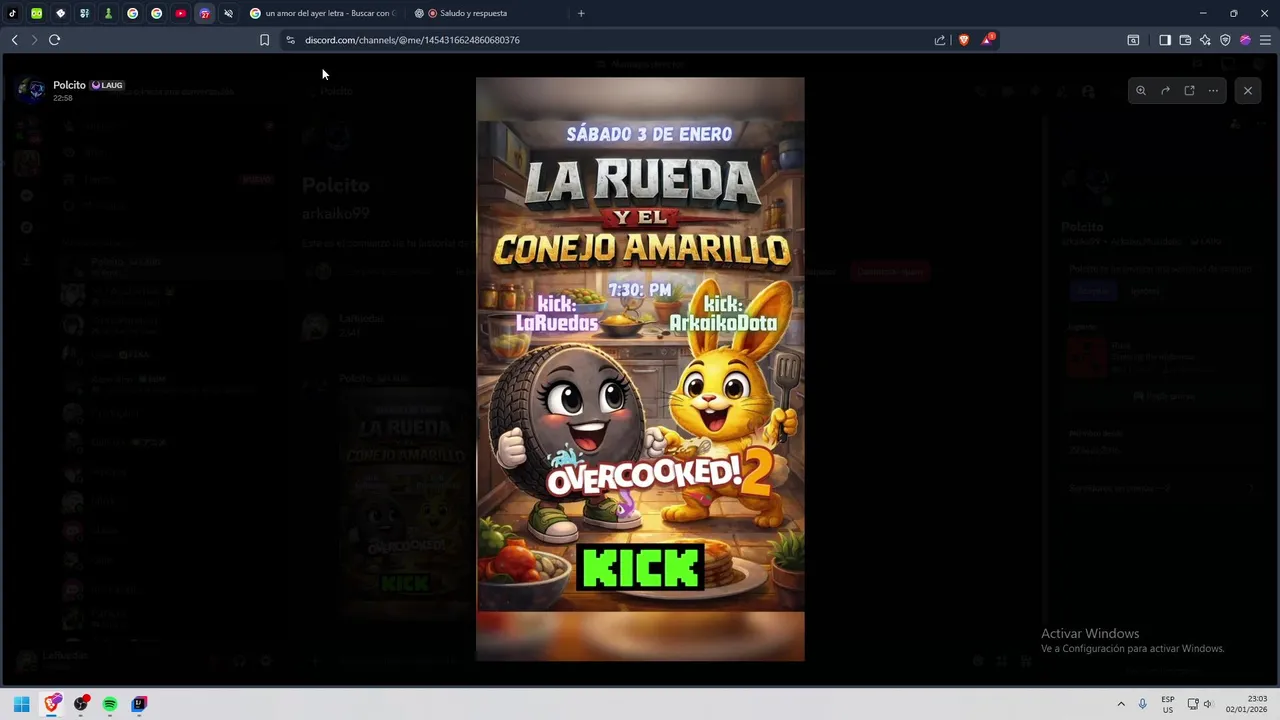Image resolution: width=1280 pixels, height=720 pixels.
Task: Go back in browser history
Action: [x=14, y=40]
